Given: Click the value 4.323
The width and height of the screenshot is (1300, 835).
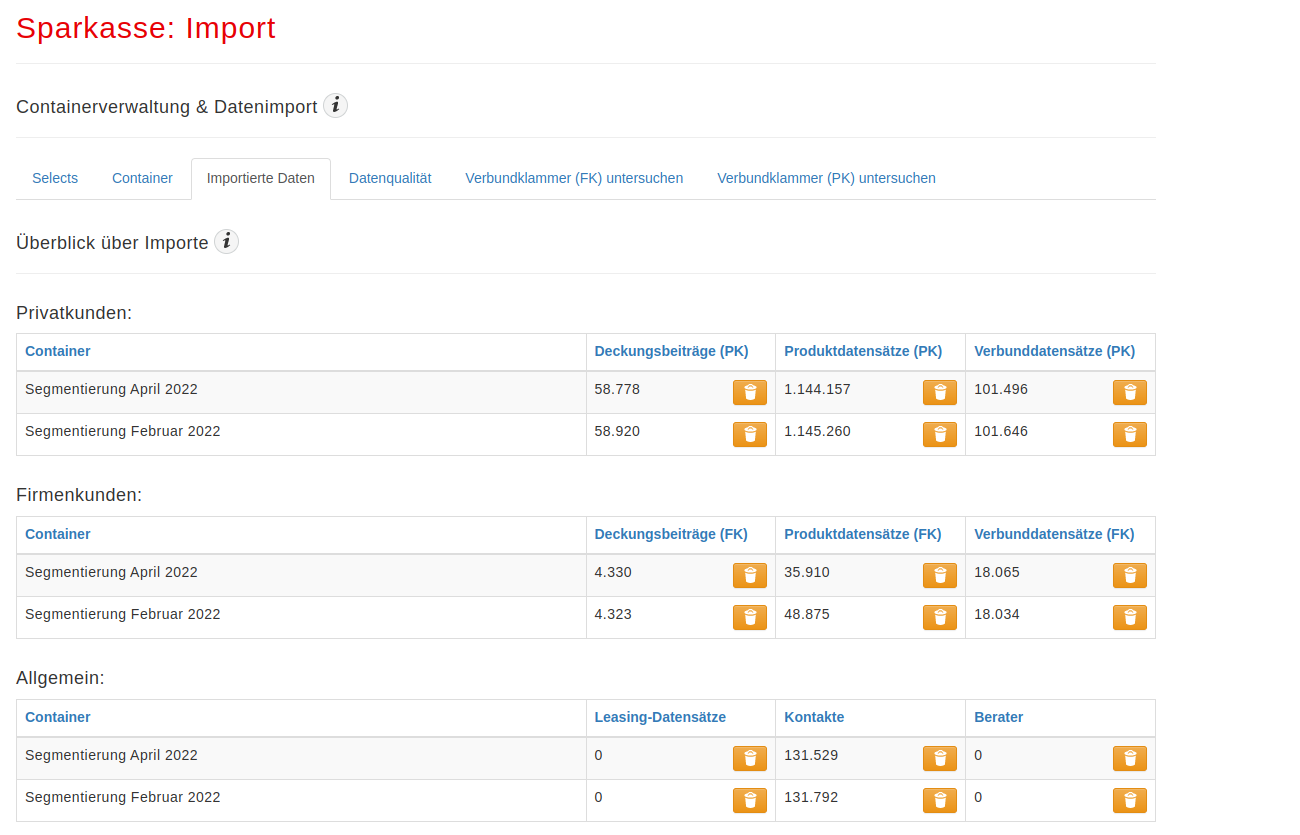Looking at the screenshot, I should 613,614.
